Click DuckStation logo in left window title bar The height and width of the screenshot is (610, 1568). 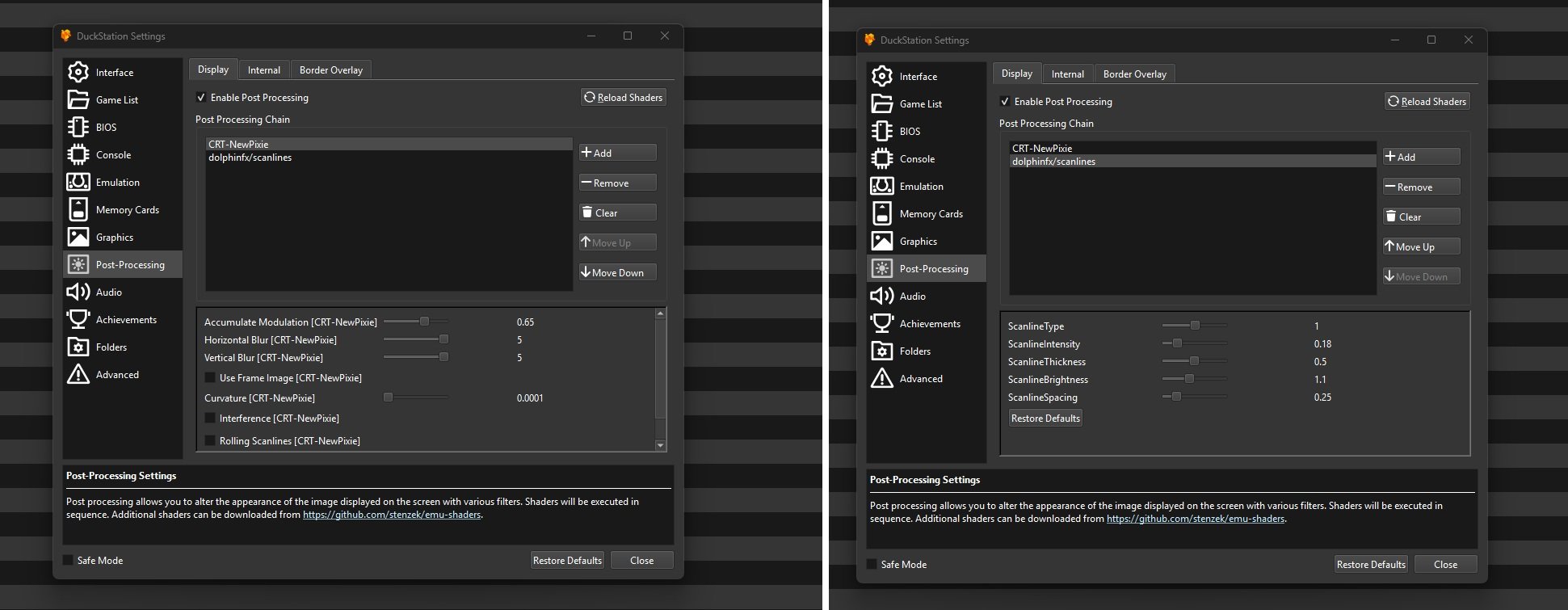click(65, 36)
